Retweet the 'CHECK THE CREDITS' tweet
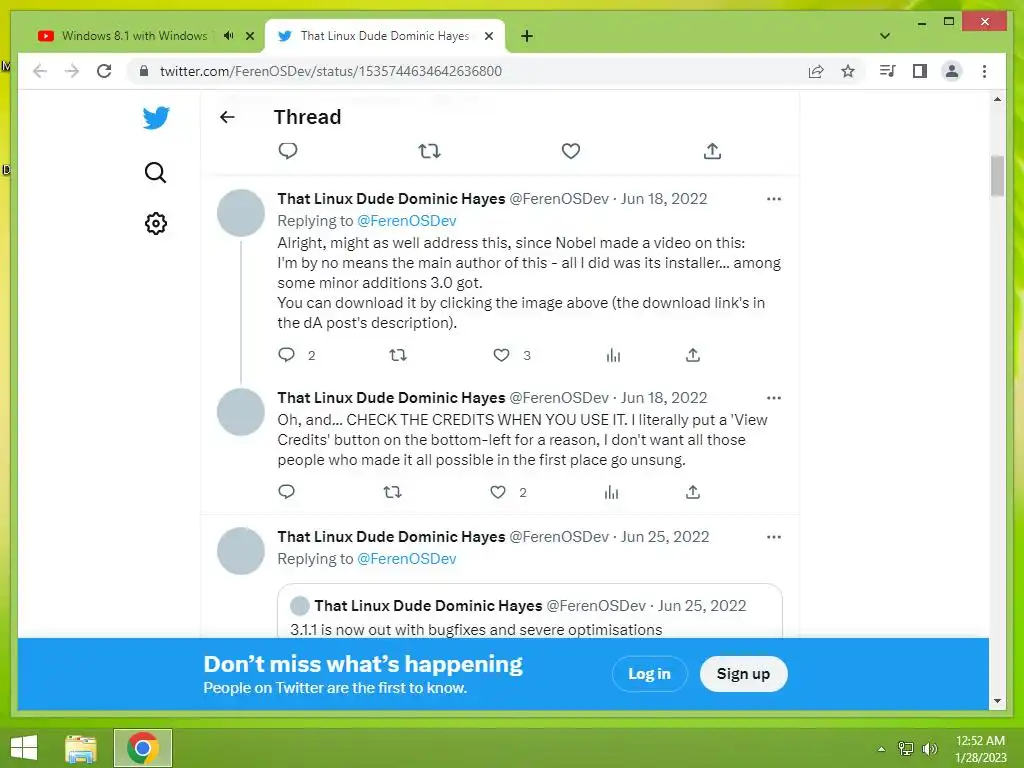The height and width of the screenshot is (768, 1024). pyautogui.click(x=392, y=492)
